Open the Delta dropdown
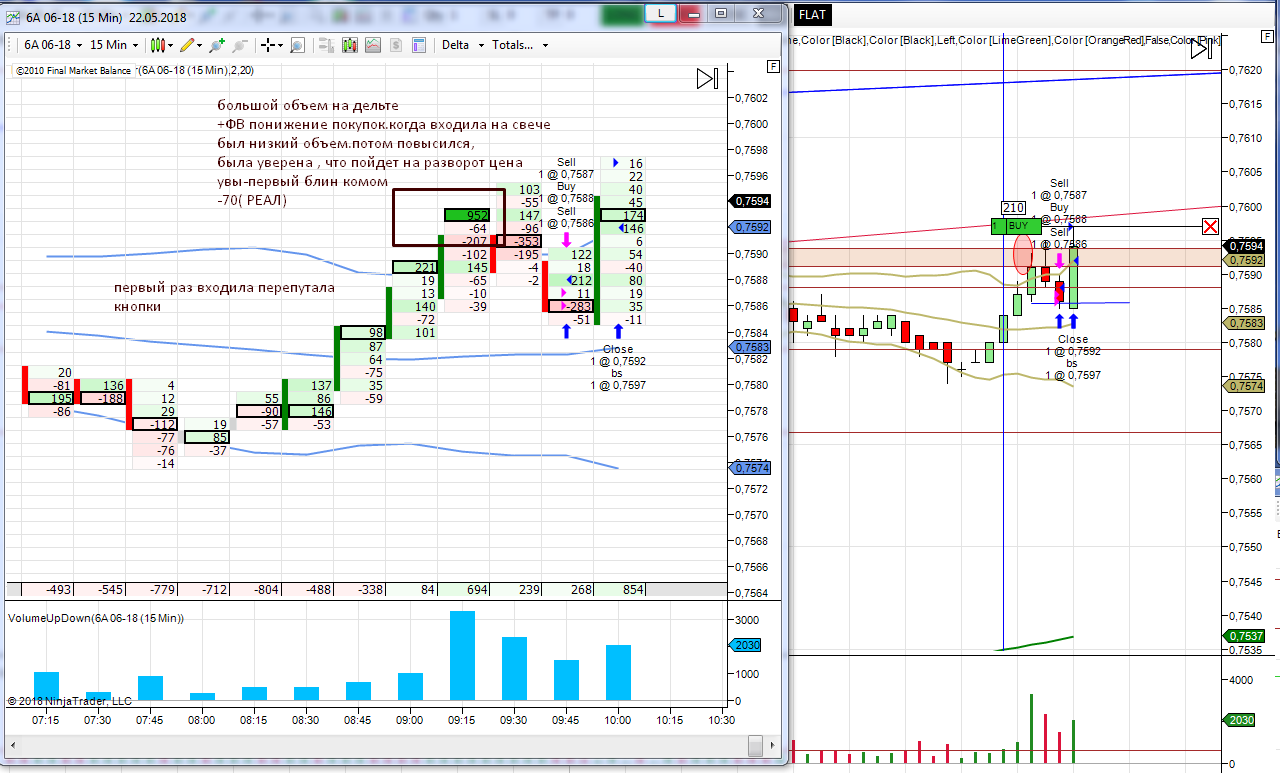 coord(463,45)
